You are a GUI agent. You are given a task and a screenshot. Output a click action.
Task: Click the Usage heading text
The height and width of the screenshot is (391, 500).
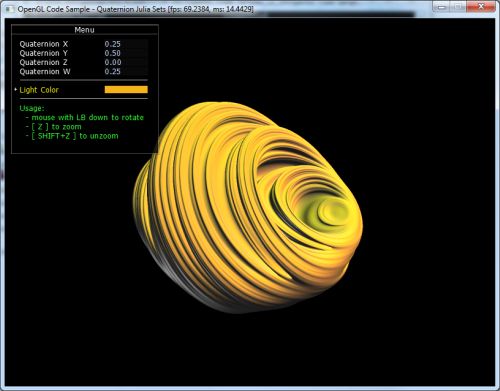(x=32, y=108)
